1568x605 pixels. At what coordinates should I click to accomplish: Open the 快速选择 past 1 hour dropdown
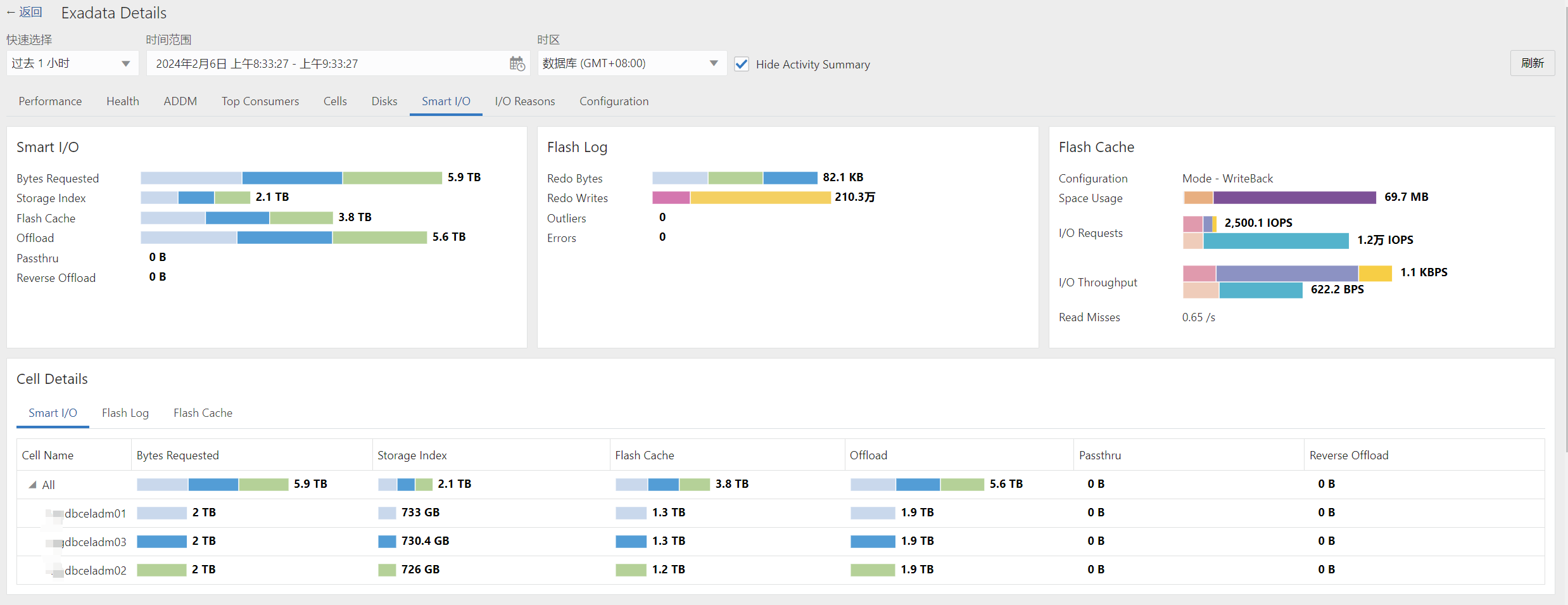(x=72, y=63)
